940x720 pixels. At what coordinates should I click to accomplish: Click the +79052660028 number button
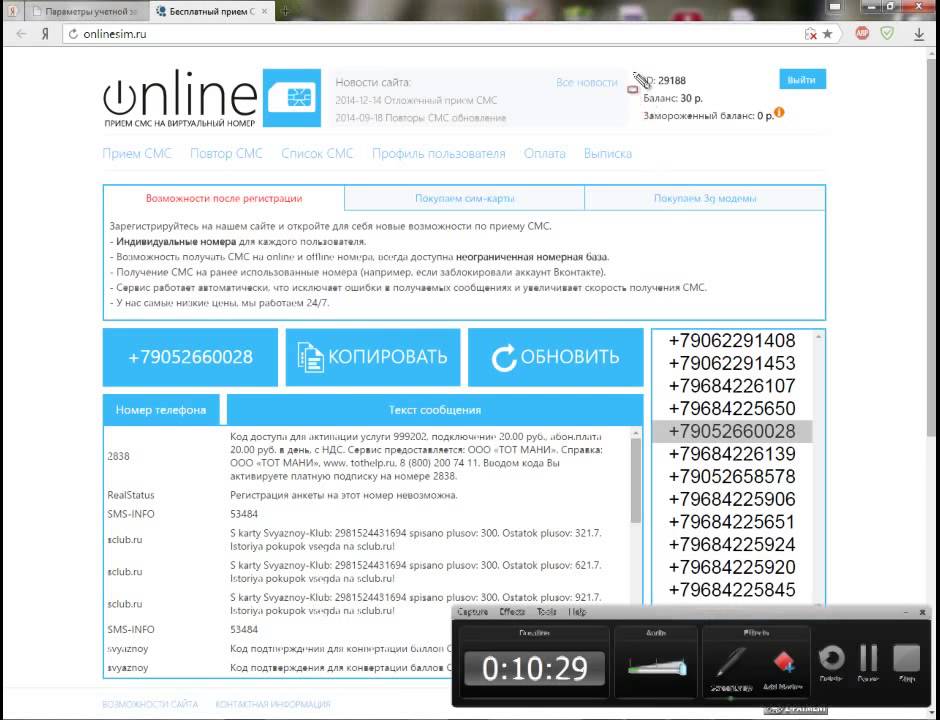pyautogui.click(x=190, y=357)
